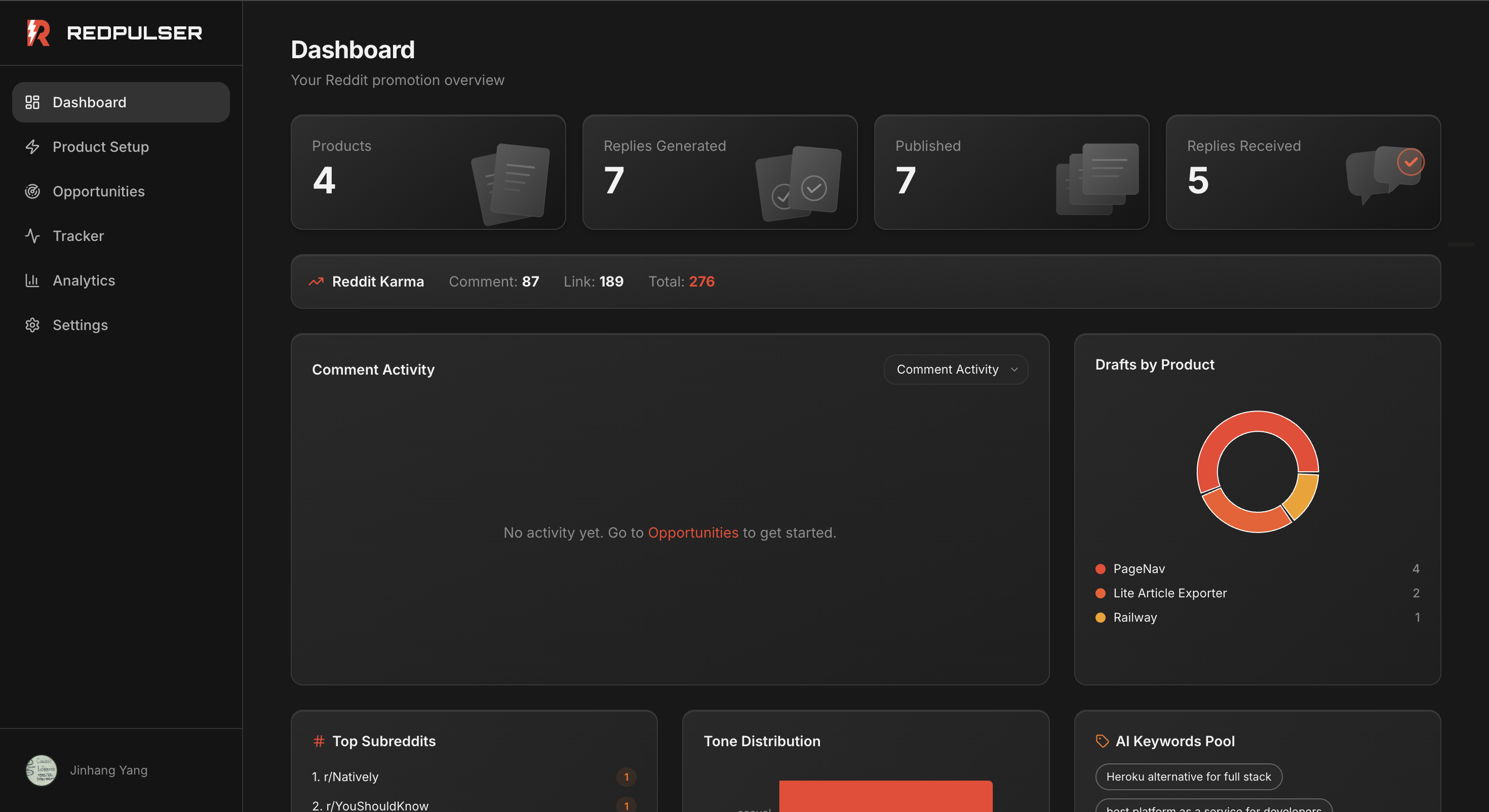1489x812 pixels.
Task: Open the Analytics menu item
Action: click(x=84, y=280)
